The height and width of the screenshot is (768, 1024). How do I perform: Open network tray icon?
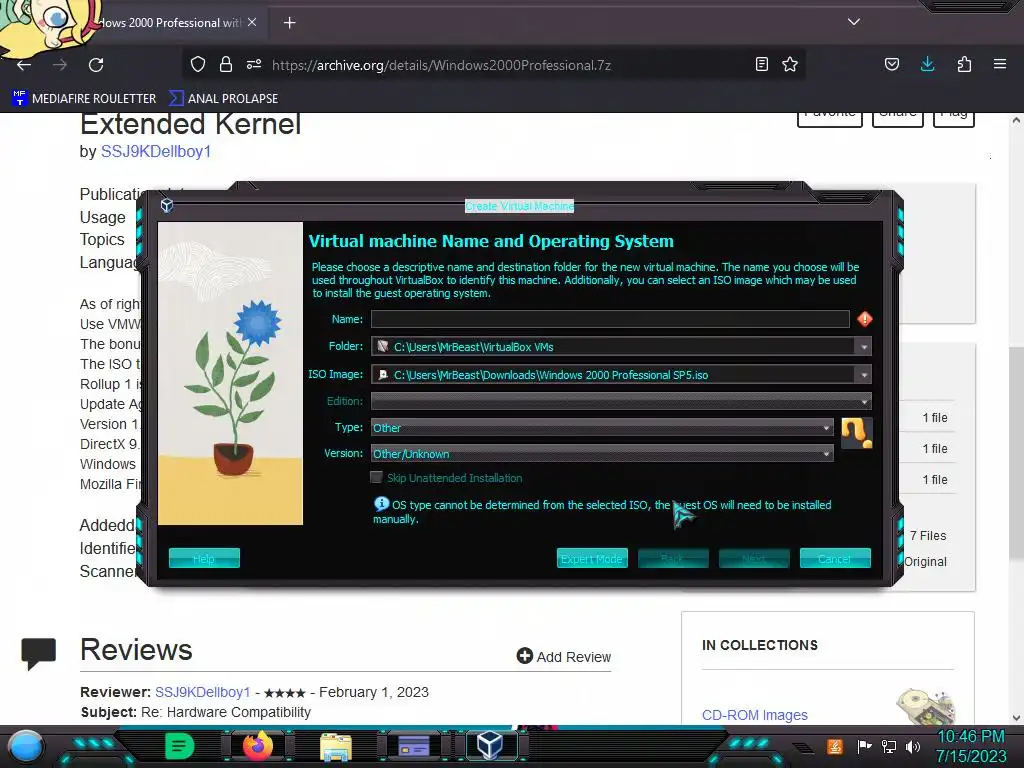[x=889, y=746]
